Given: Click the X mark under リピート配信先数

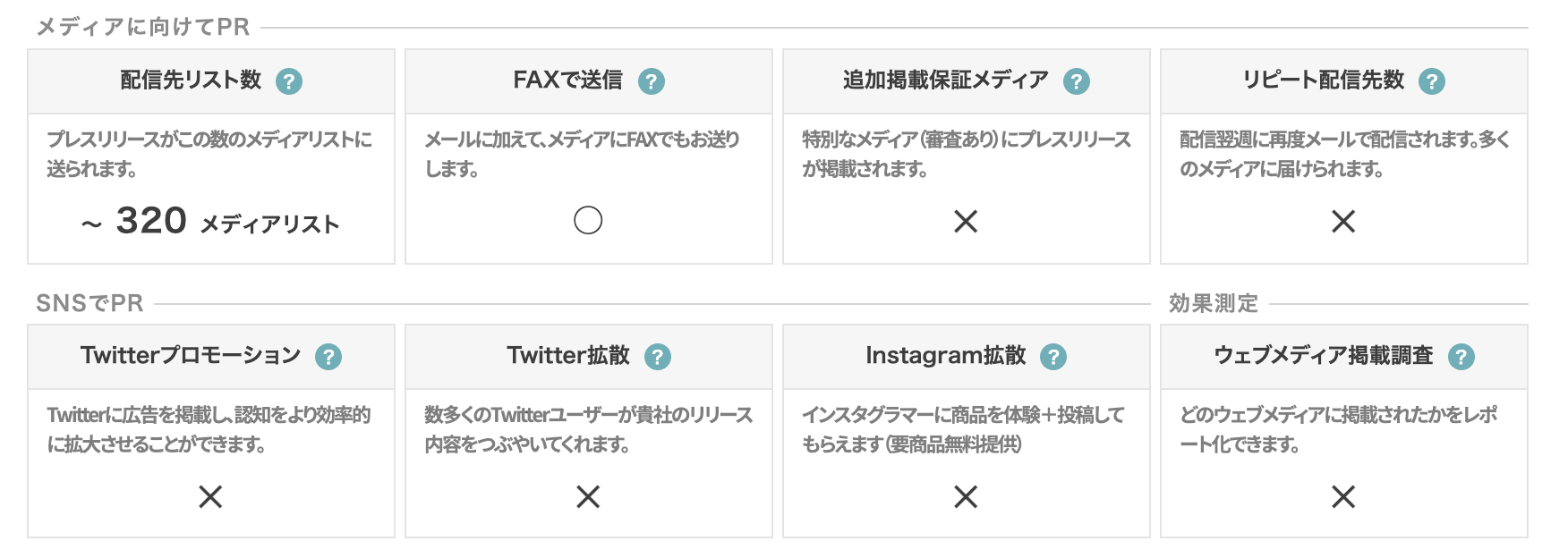Looking at the screenshot, I should click(x=1343, y=221).
